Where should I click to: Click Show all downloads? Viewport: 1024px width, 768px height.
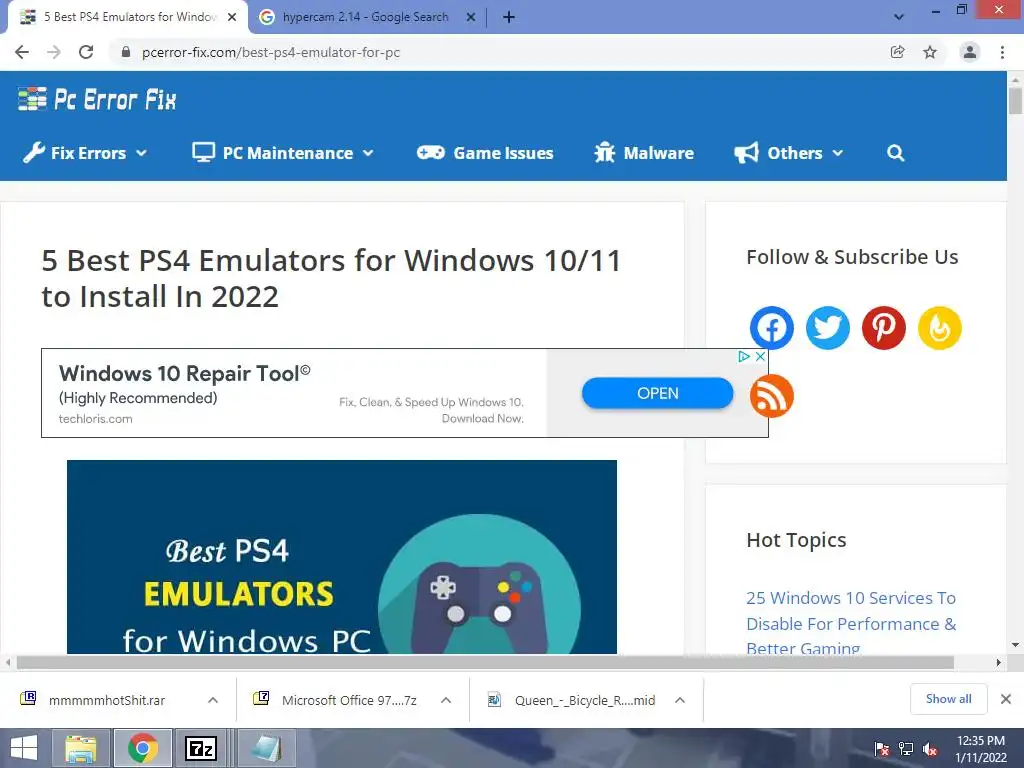pos(948,699)
